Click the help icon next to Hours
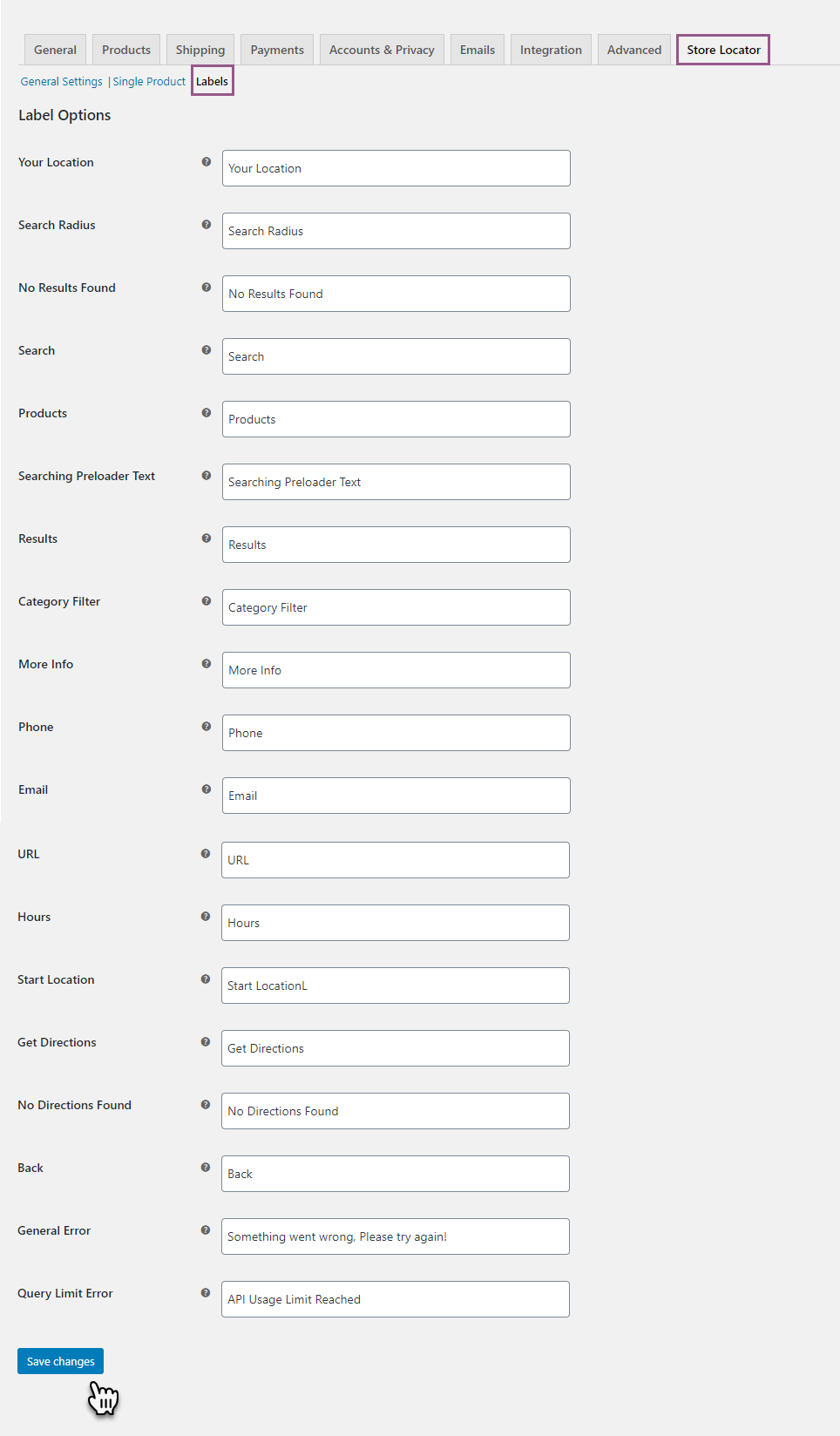Viewport: 840px width, 1436px height. 206,915
